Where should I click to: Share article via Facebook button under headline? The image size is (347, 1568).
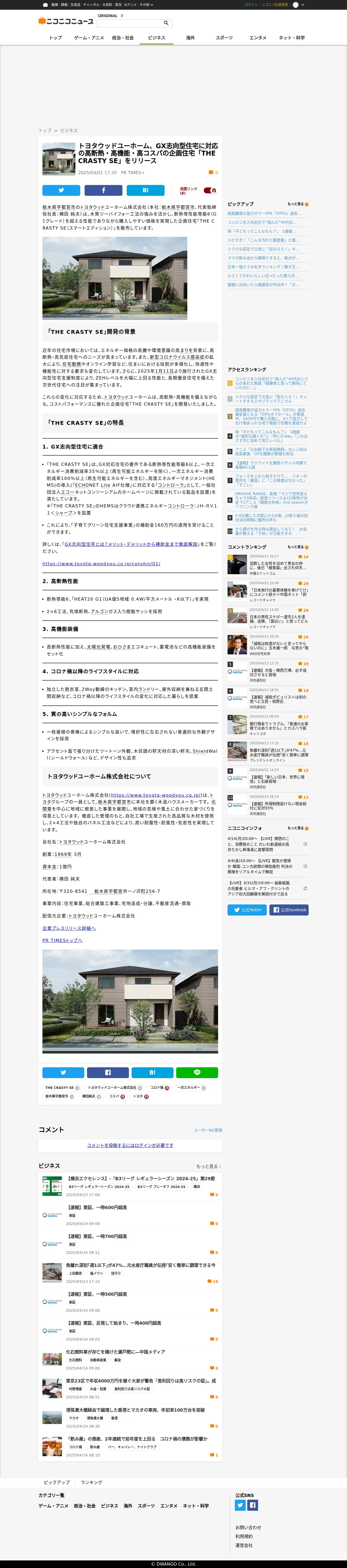click(x=103, y=190)
